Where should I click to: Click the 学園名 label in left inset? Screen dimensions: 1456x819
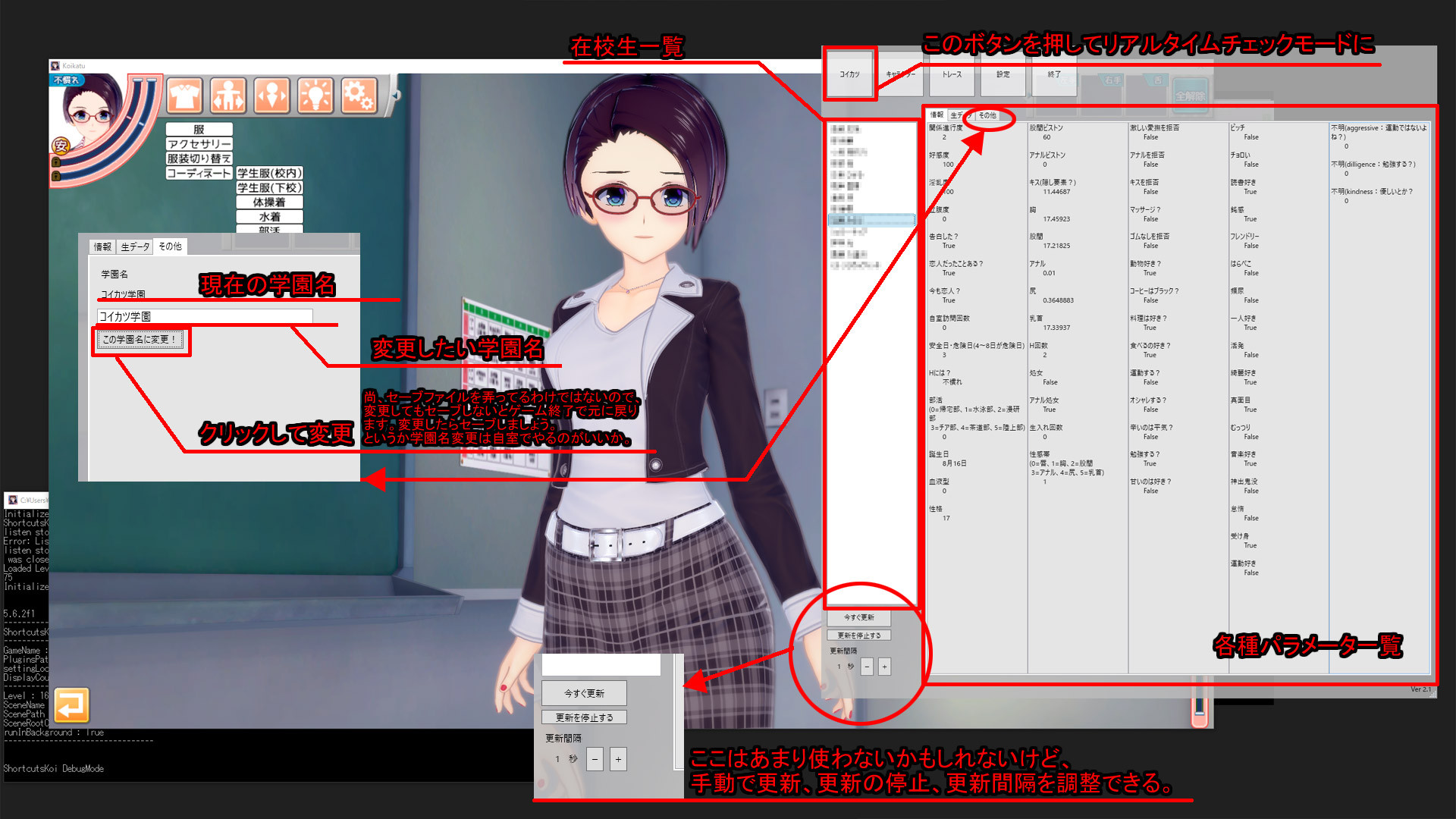[x=115, y=275]
